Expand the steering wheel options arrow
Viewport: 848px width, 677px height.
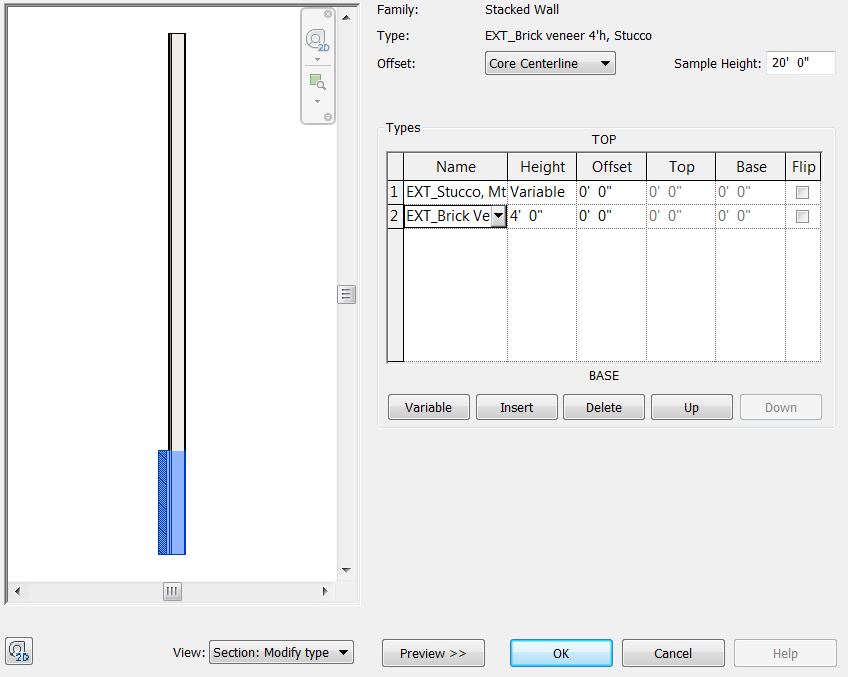tap(317, 59)
